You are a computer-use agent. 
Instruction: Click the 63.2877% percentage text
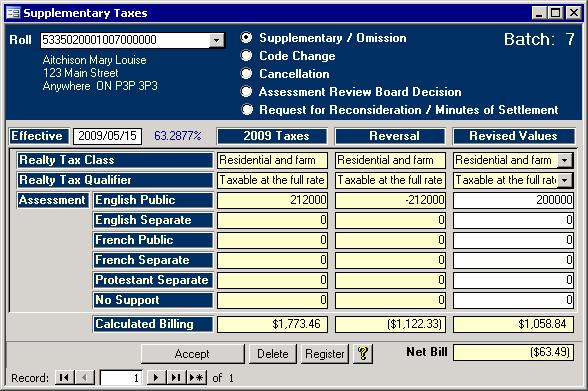(x=178, y=136)
